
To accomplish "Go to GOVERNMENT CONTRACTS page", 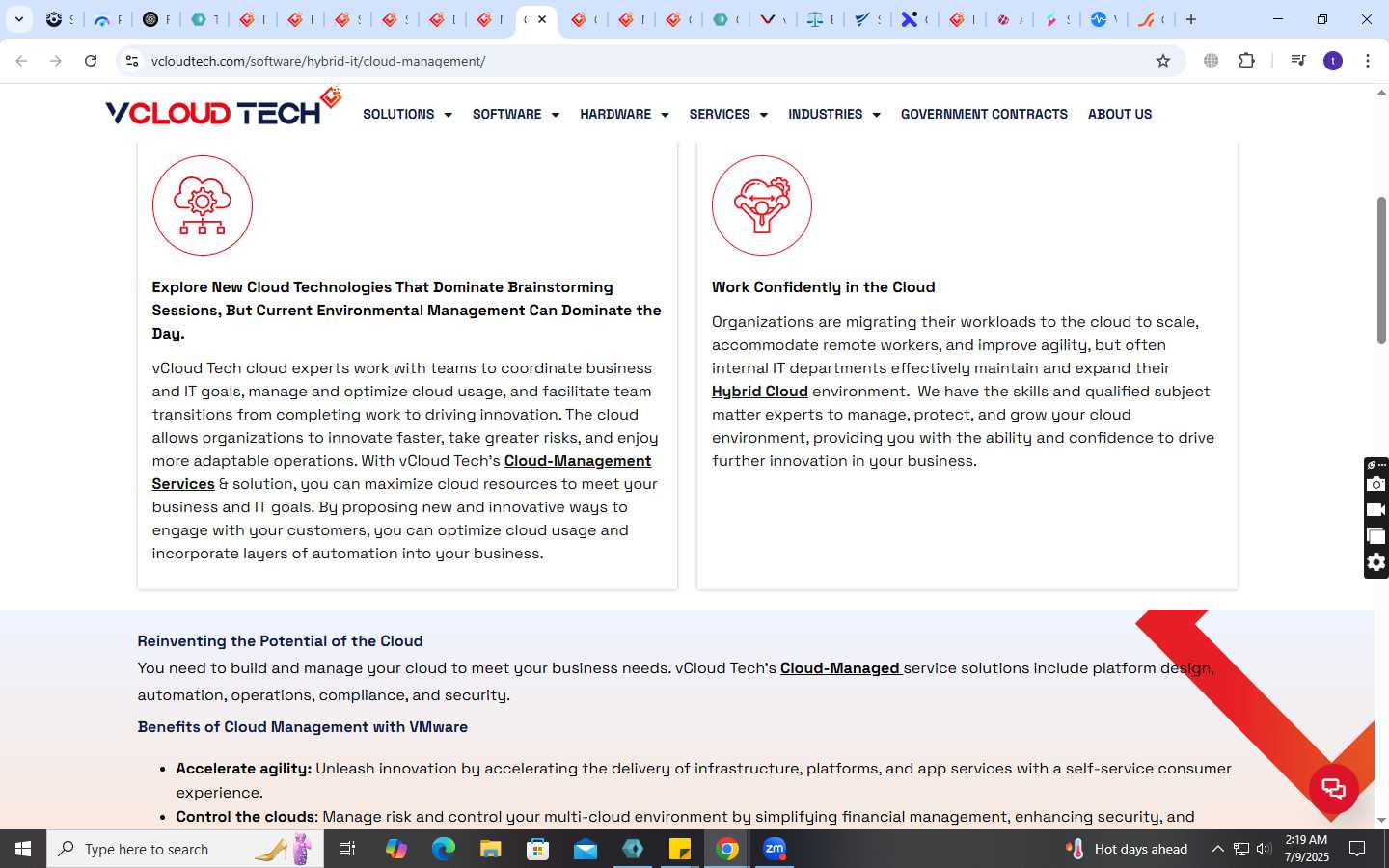I will [x=984, y=114].
